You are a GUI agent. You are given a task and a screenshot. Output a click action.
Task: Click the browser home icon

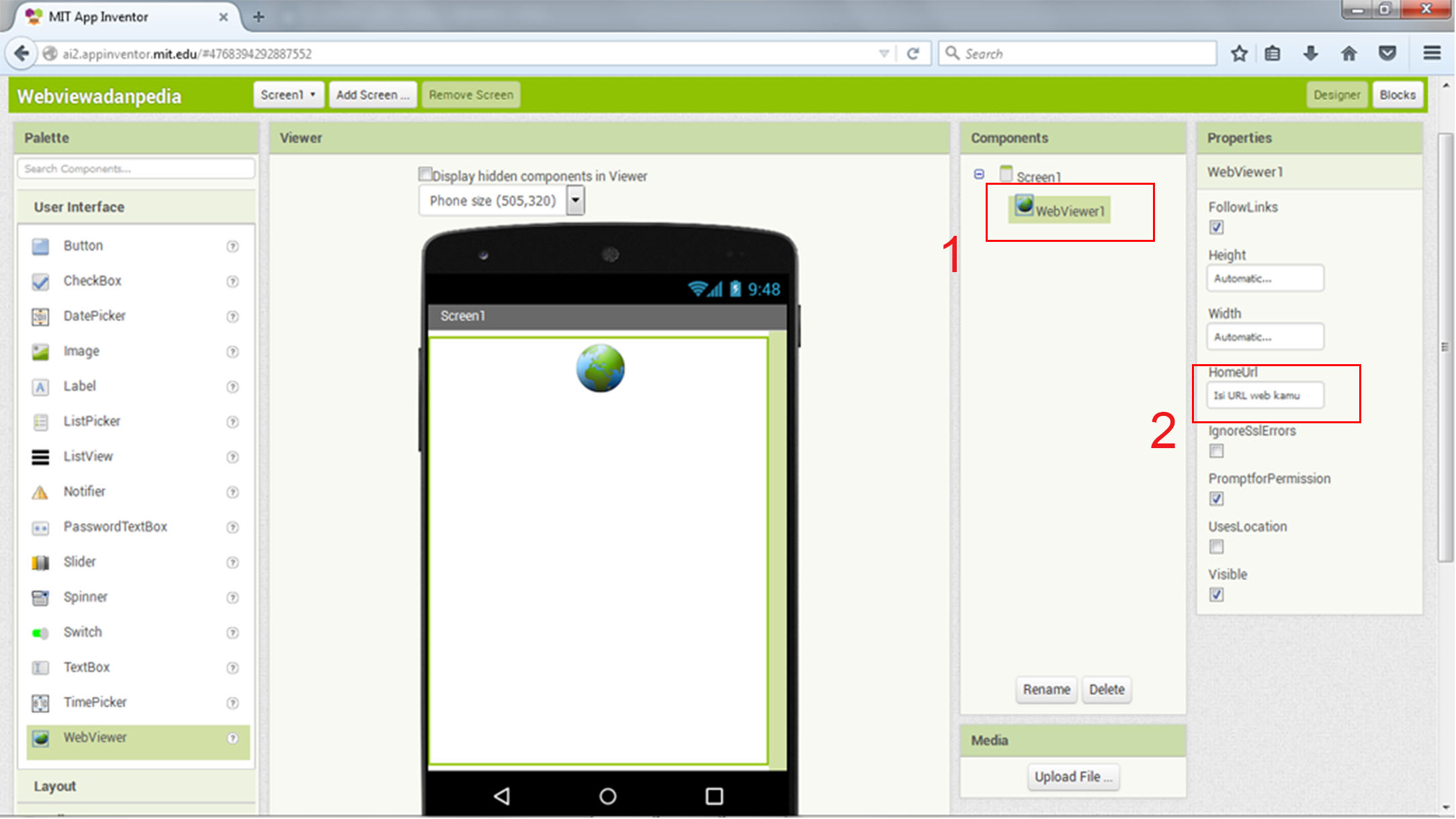(1348, 54)
